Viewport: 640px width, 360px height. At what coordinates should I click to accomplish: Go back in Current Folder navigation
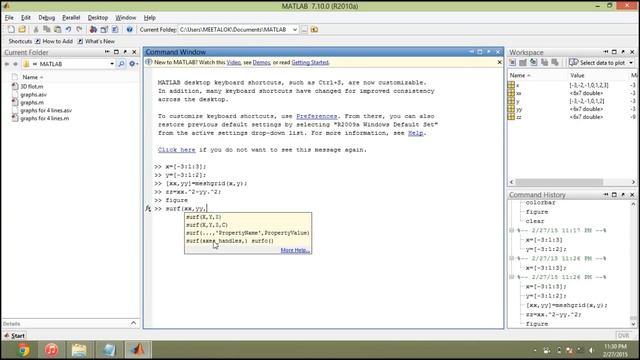tap(7, 64)
